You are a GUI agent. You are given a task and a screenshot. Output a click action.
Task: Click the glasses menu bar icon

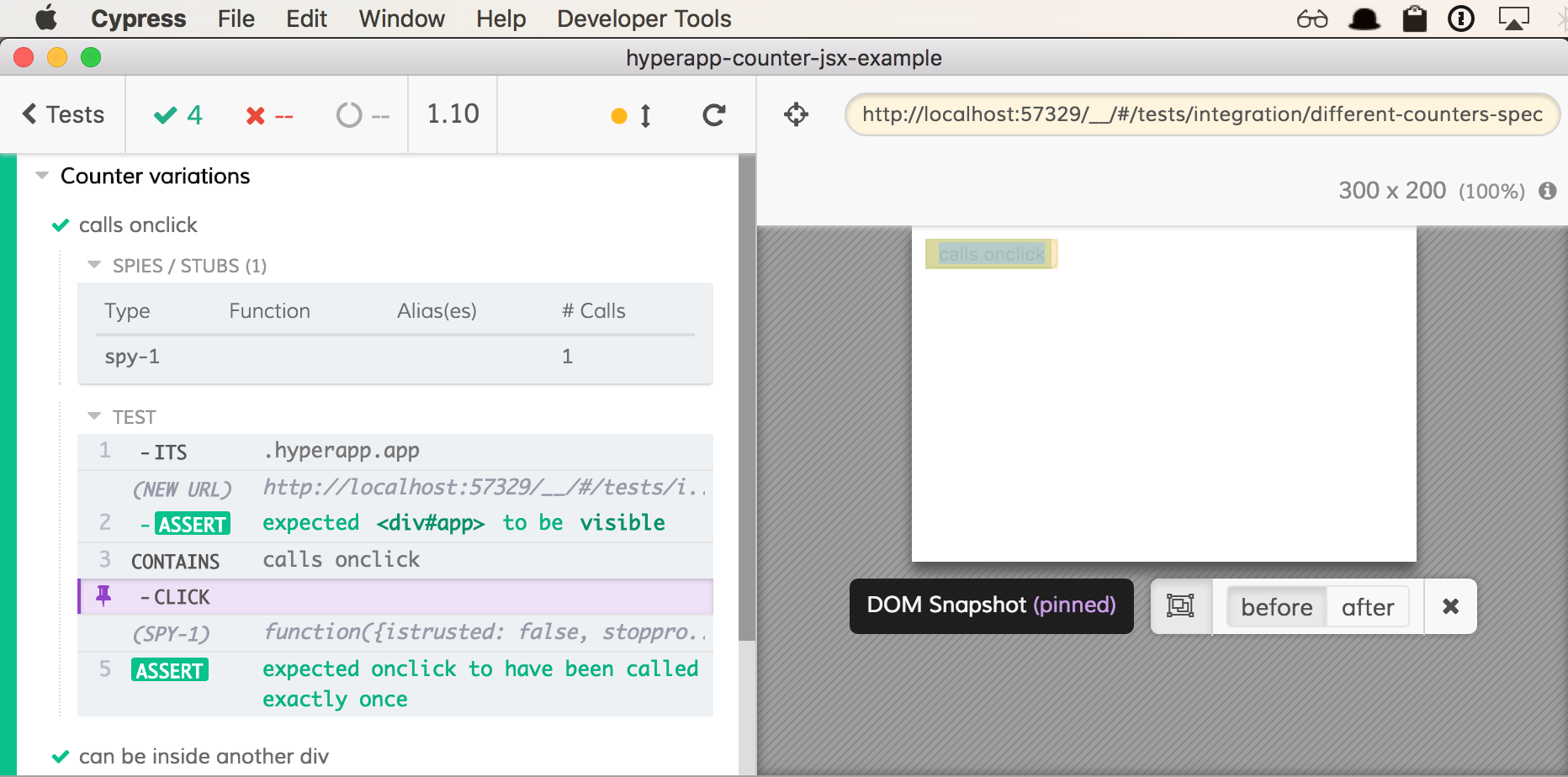click(1312, 18)
